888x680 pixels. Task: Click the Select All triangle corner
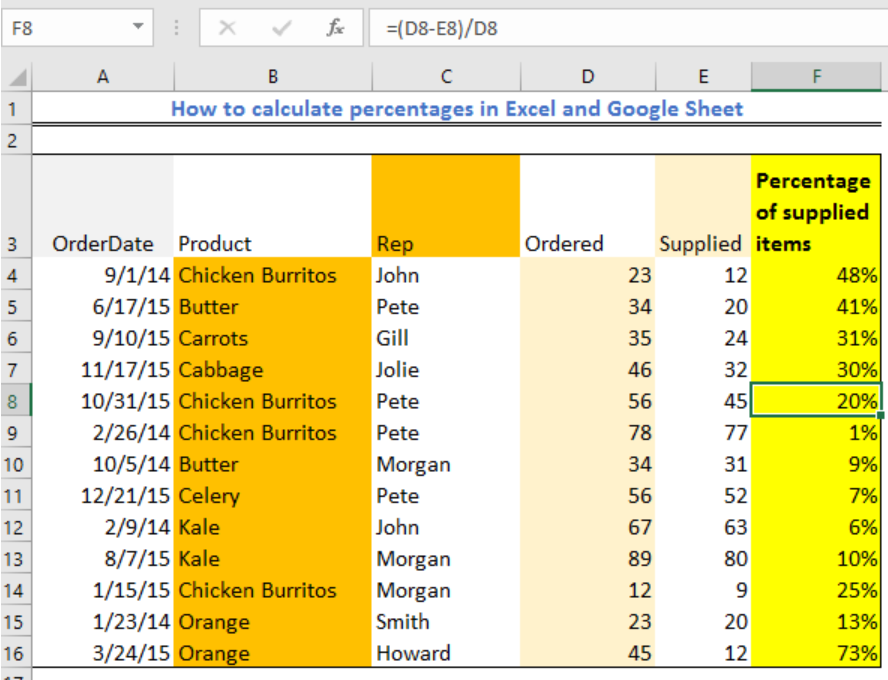tap(18, 76)
